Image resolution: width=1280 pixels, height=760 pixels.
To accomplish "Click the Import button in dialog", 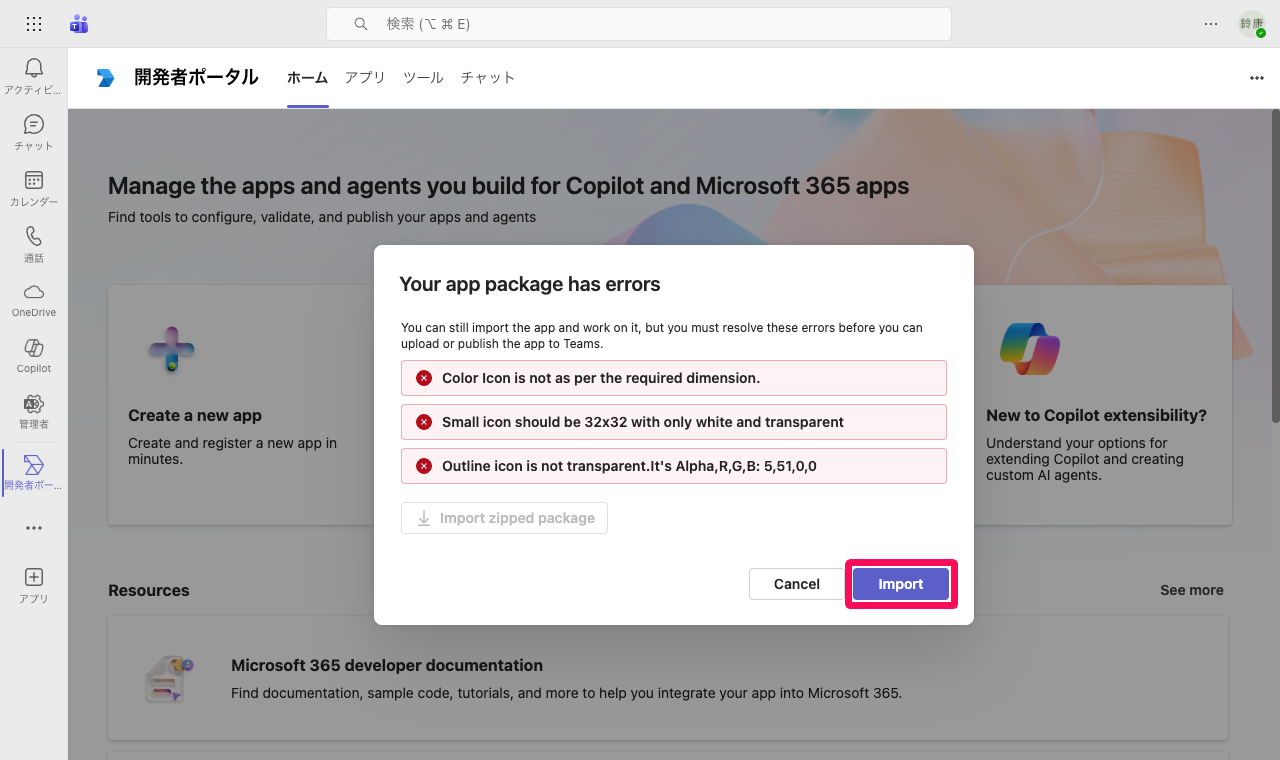I will [901, 584].
